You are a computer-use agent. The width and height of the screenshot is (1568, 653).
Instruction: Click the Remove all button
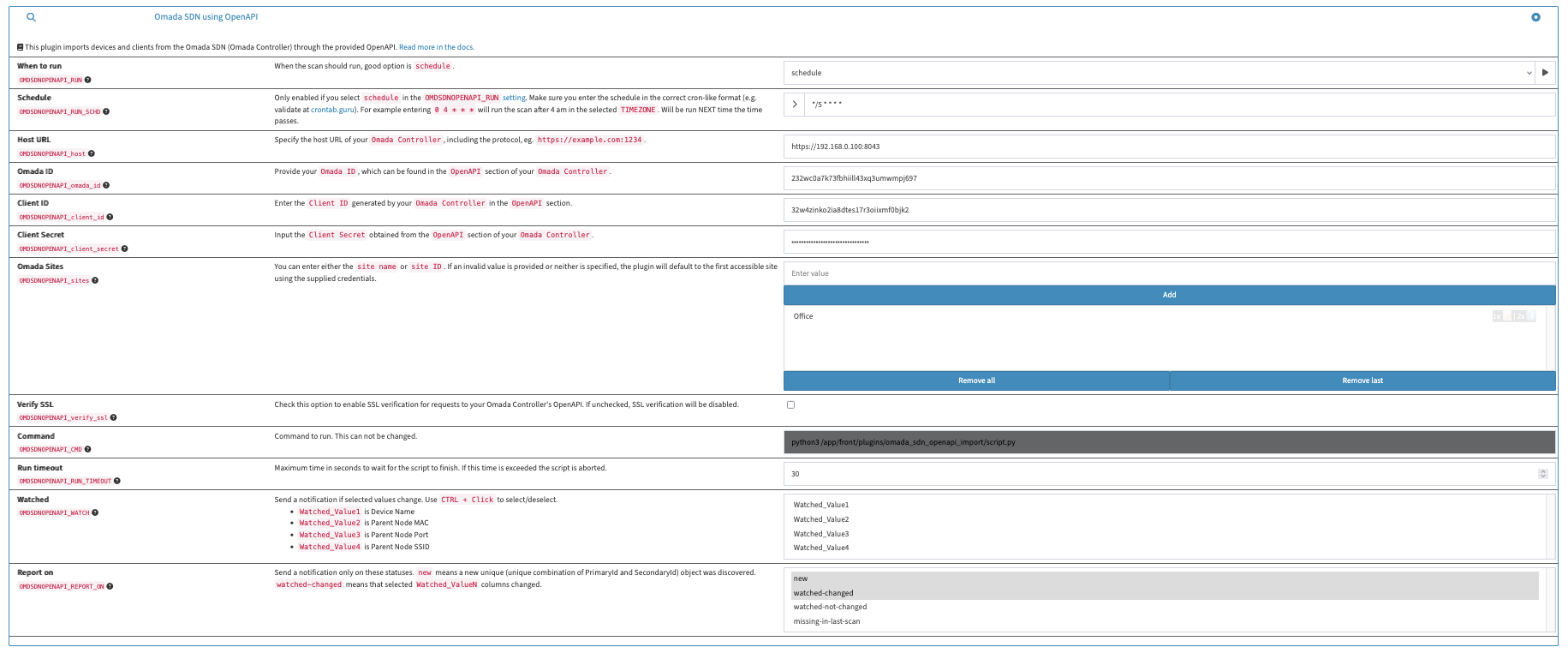coord(976,380)
